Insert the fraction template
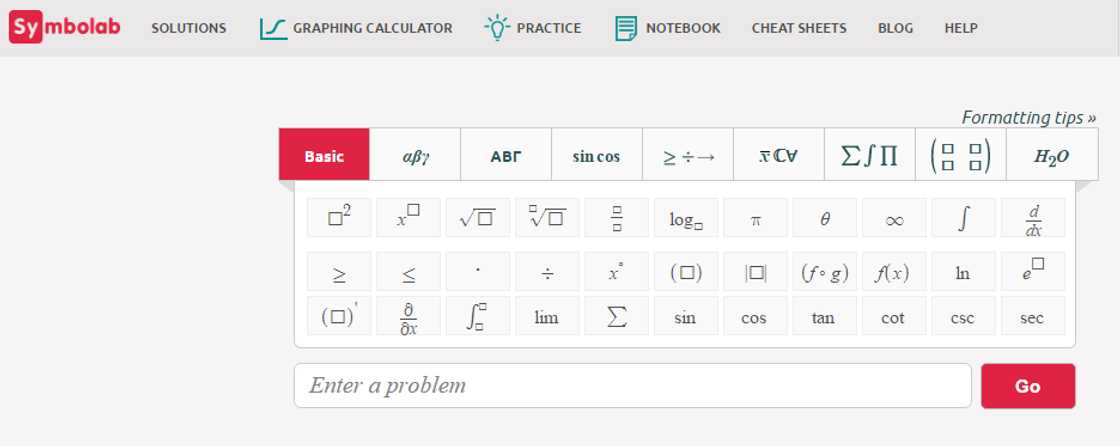This screenshot has height=446, width=1120. click(616, 218)
